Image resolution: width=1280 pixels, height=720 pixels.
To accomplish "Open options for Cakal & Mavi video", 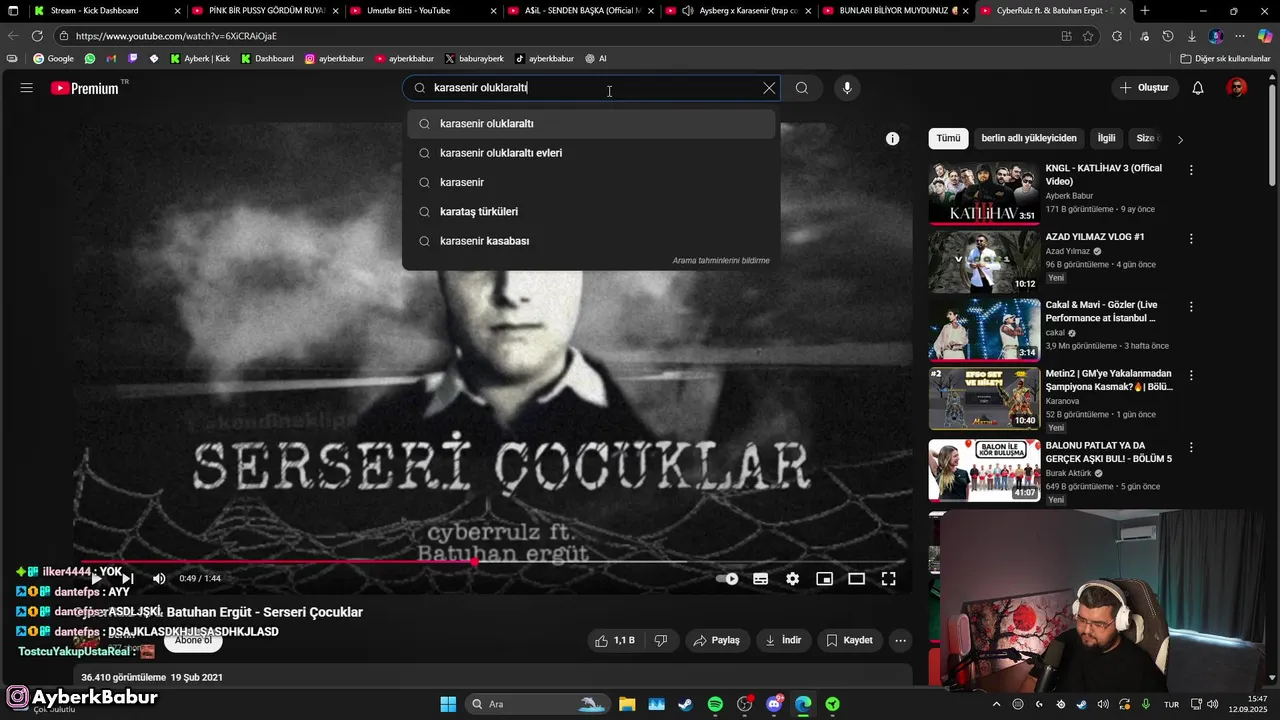I will point(1191,307).
